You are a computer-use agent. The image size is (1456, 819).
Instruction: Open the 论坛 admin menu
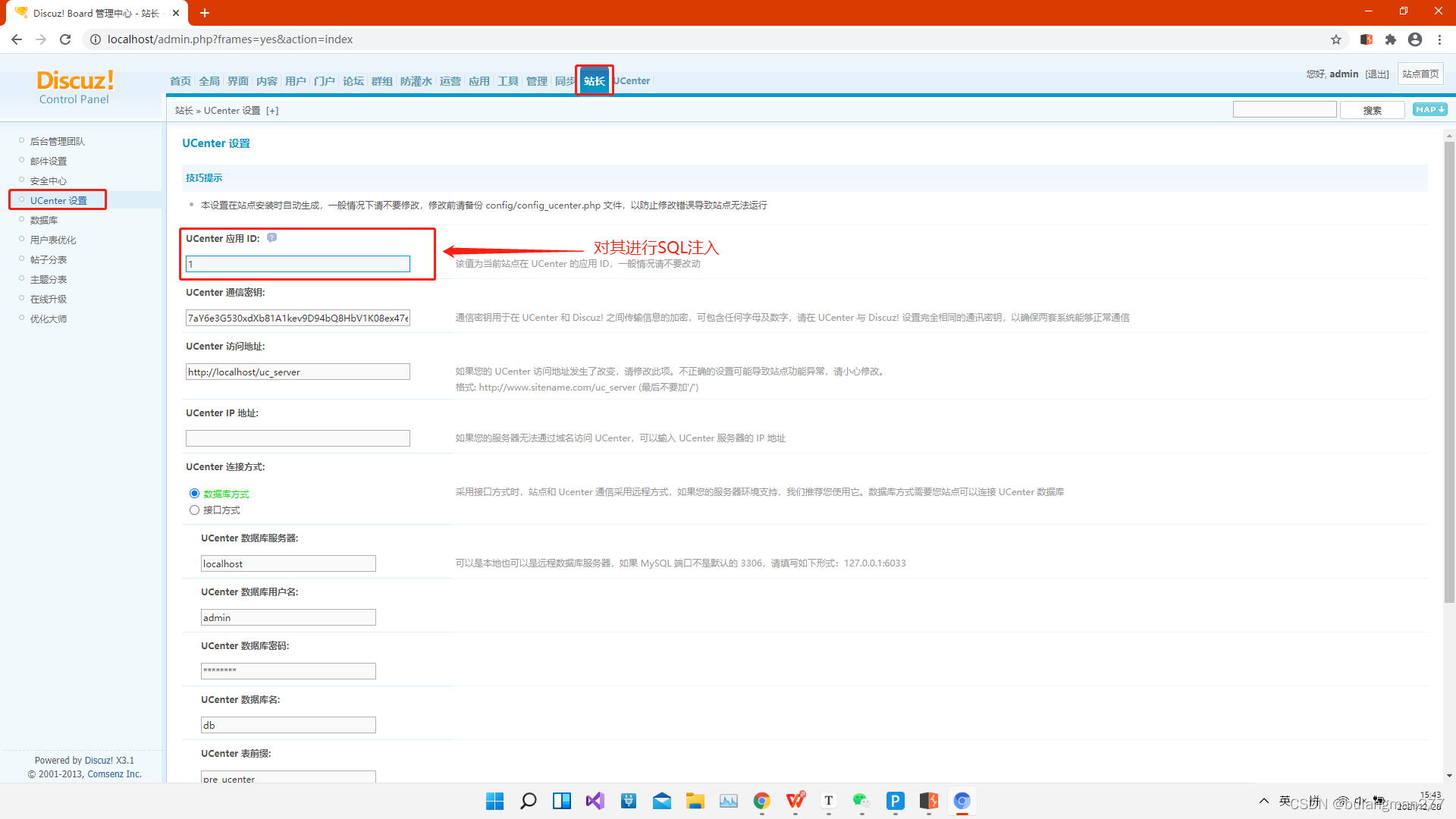pos(353,81)
